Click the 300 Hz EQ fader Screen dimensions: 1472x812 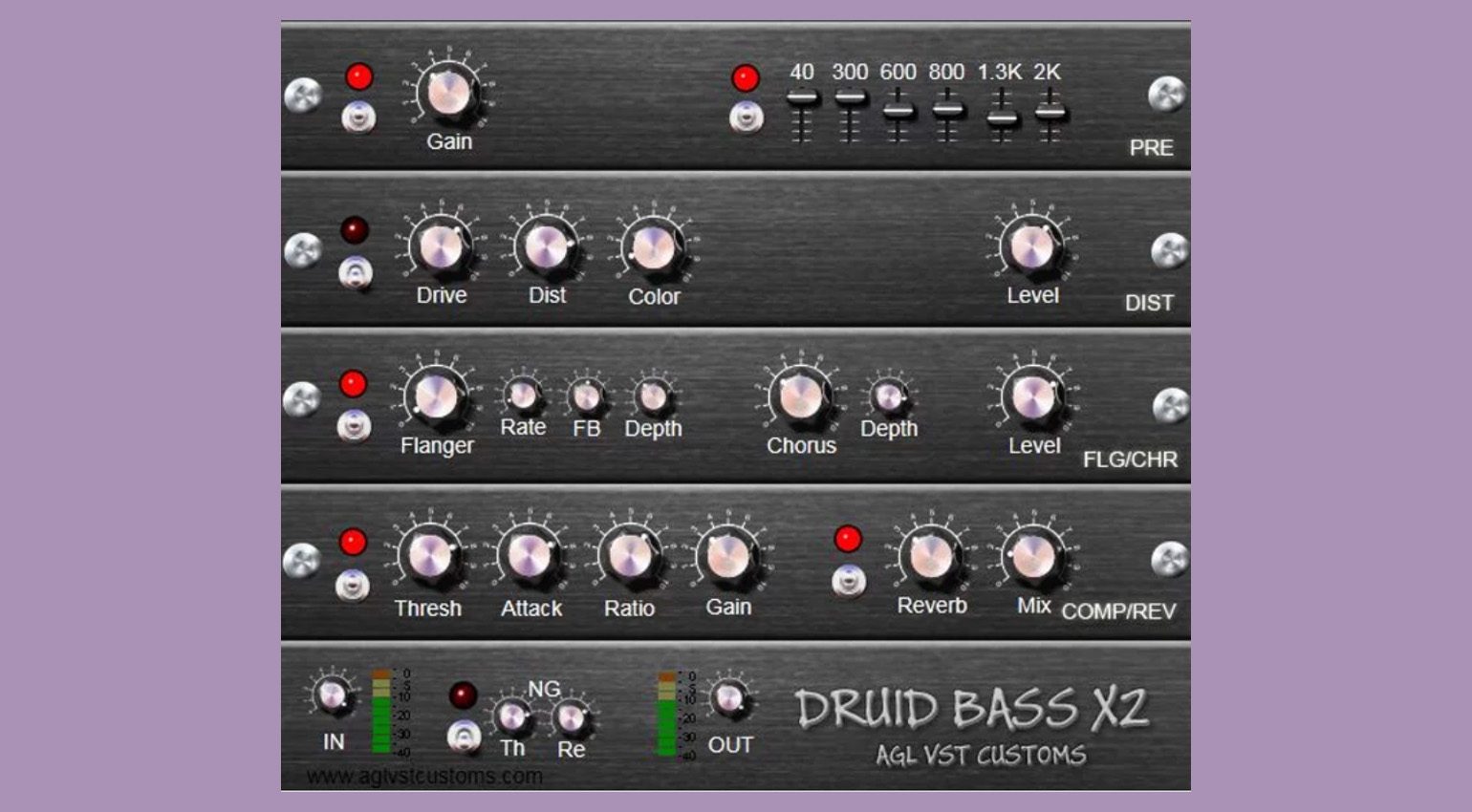(850, 97)
